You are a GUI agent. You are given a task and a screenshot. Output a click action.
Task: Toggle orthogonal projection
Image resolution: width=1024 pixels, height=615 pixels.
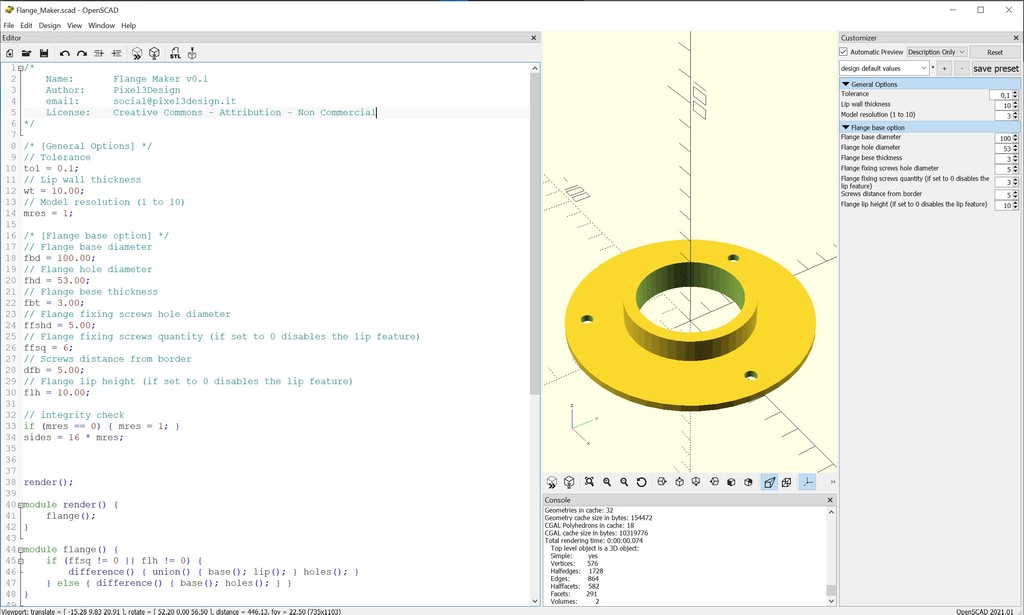pyautogui.click(x=786, y=482)
